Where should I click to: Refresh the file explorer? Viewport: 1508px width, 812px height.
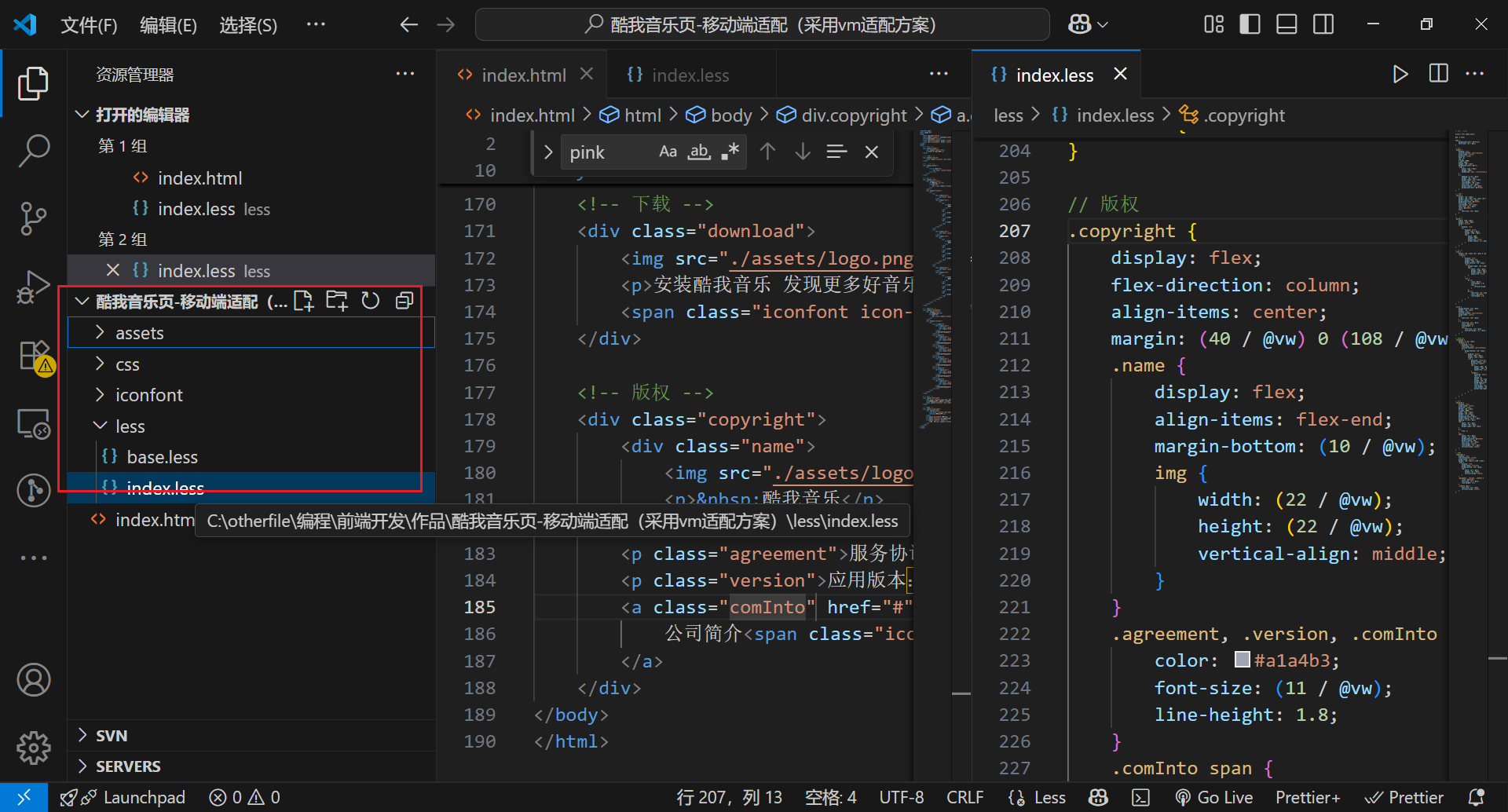point(371,302)
